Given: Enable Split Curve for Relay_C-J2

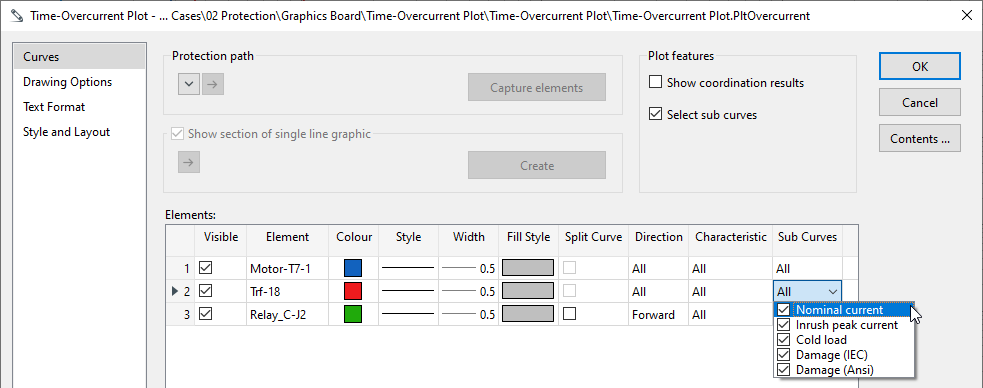Looking at the screenshot, I should click(x=569, y=314).
